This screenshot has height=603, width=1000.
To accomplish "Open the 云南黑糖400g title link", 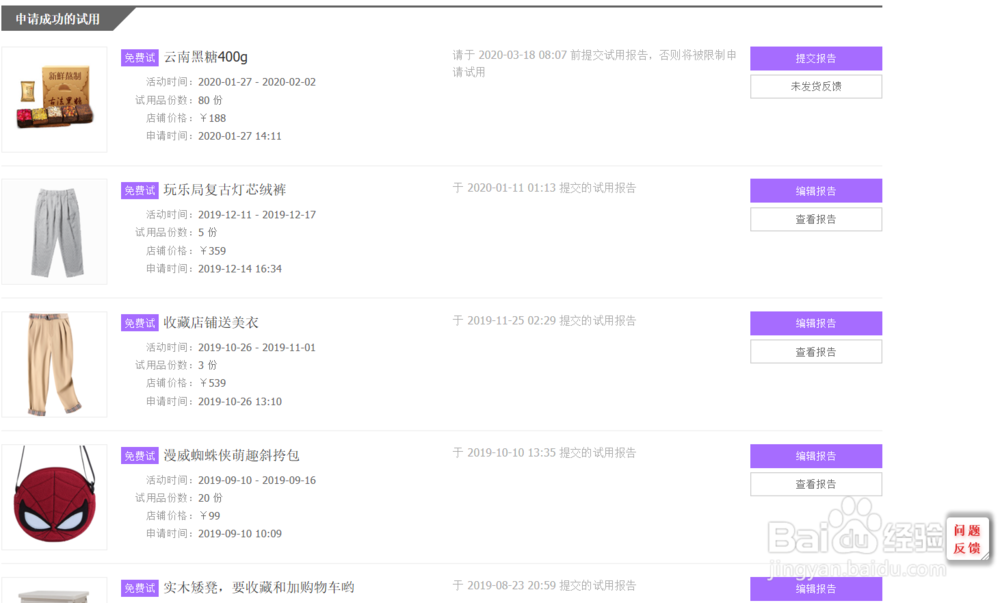I will 206,57.
